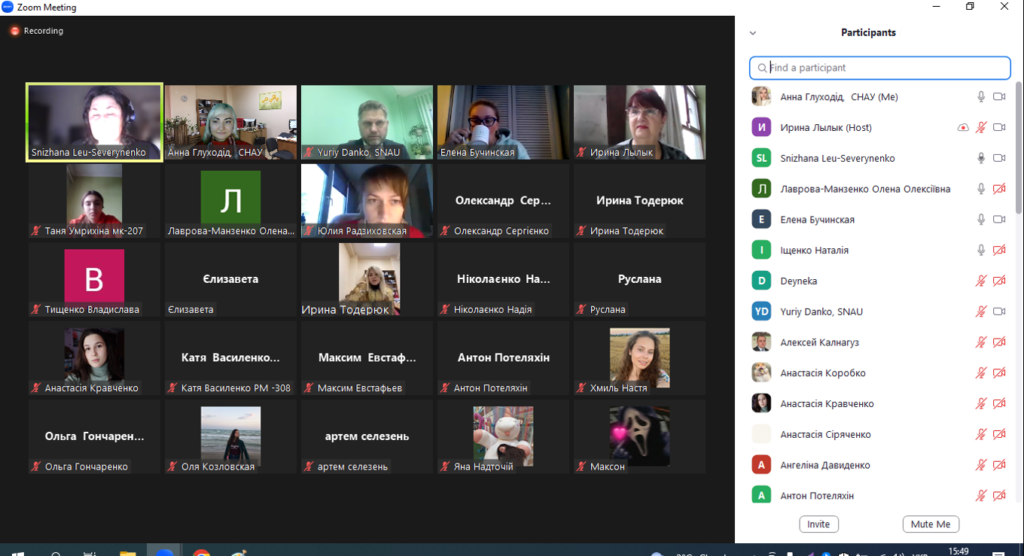Click the microphone icon for Елена Бучинская
This screenshot has width=1024, height=556.
981,220
